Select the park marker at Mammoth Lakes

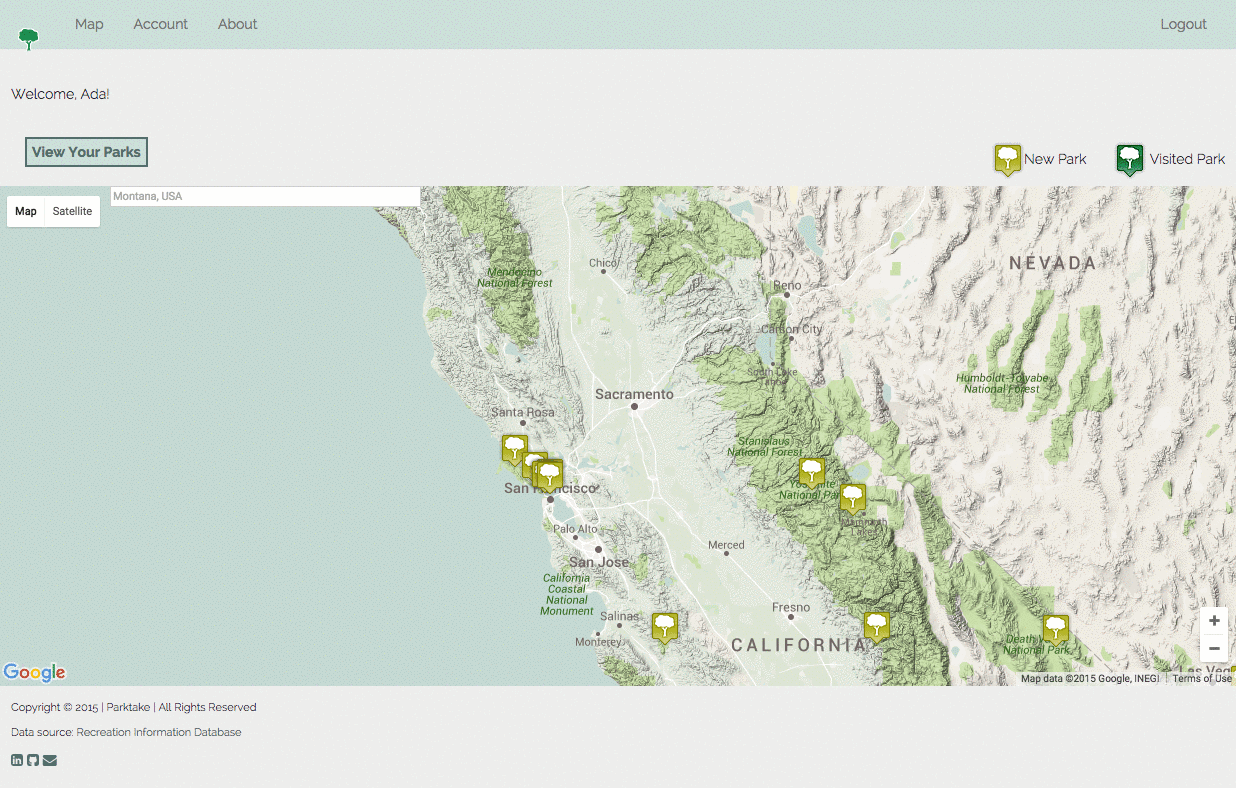[852, 498]
